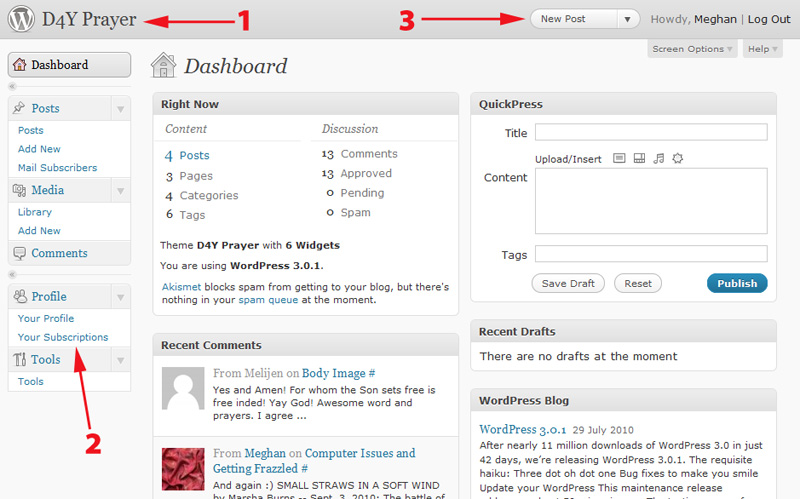The height and width of the screenshot is (499, 800).
Task: Click the Meghan username link in header
Action: coord(715,19)
